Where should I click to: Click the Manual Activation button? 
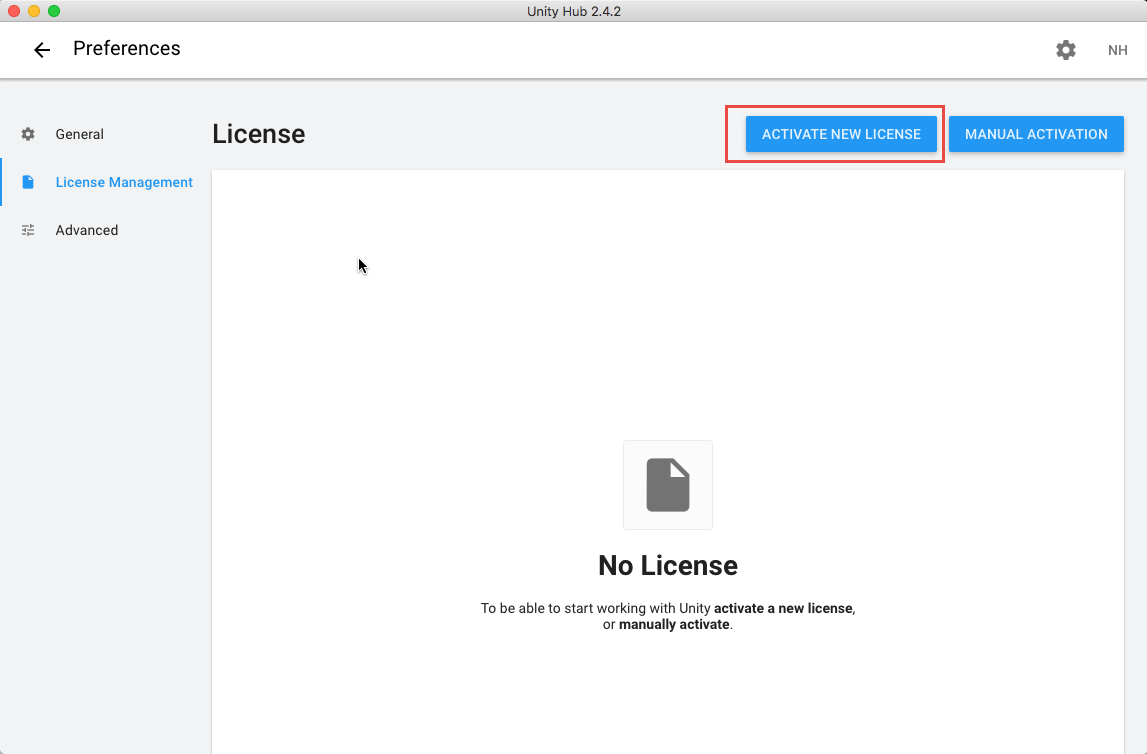click(x=1036, y=134)
